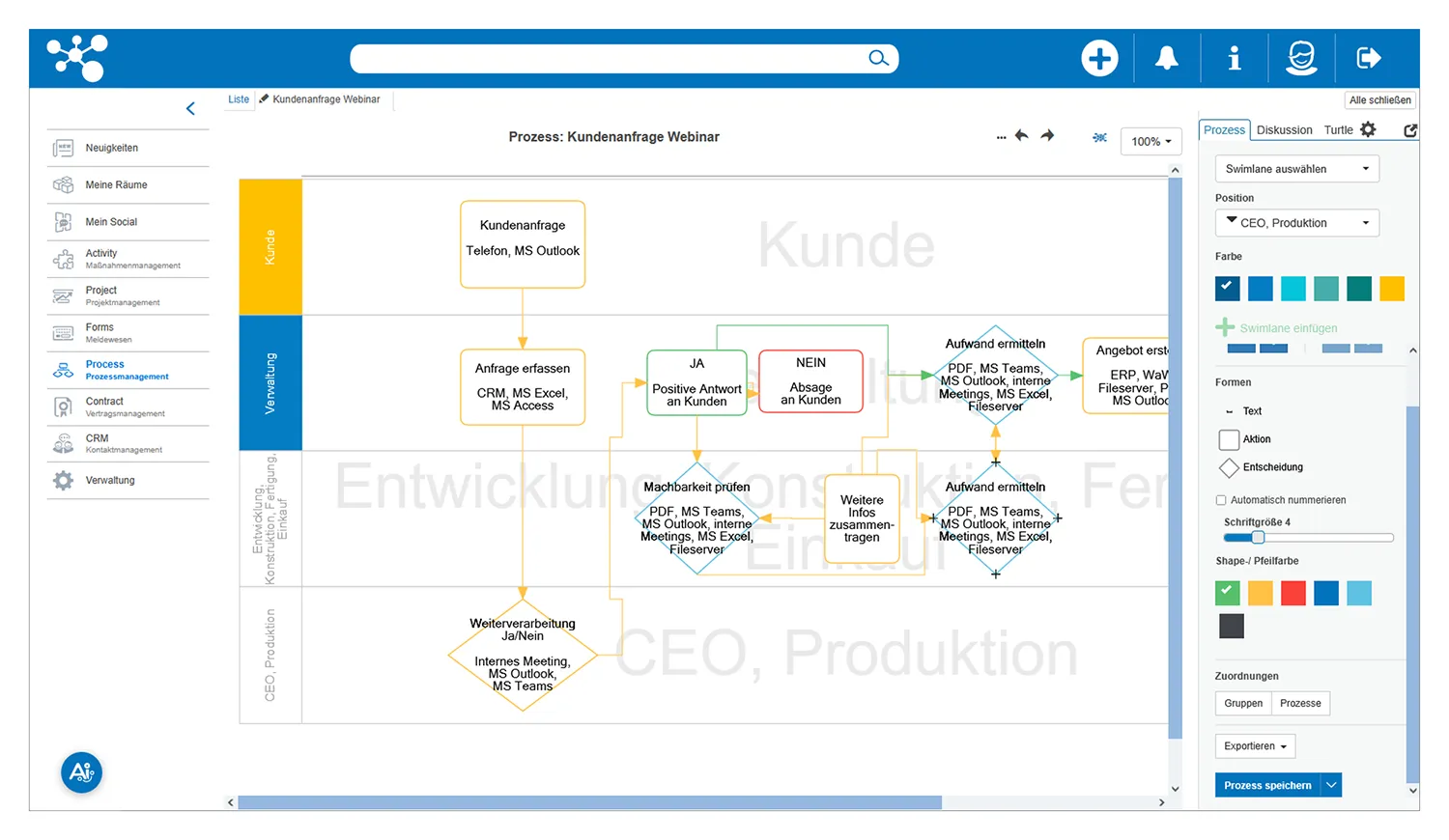The height and width of the screenshot is (840, 1449).
Task: Enable Automatisch nummerieren checkbox
Action: point(1221,500)
